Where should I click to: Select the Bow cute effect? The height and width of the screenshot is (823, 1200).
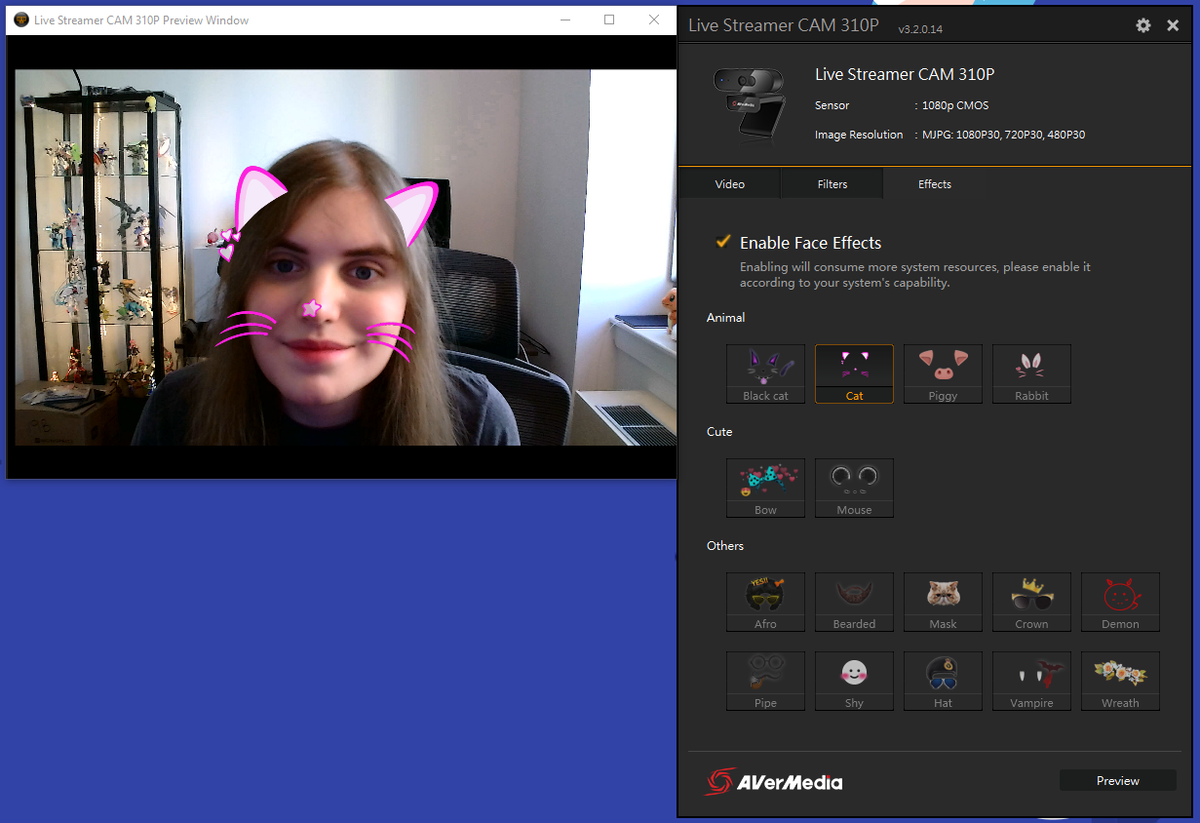765,488
